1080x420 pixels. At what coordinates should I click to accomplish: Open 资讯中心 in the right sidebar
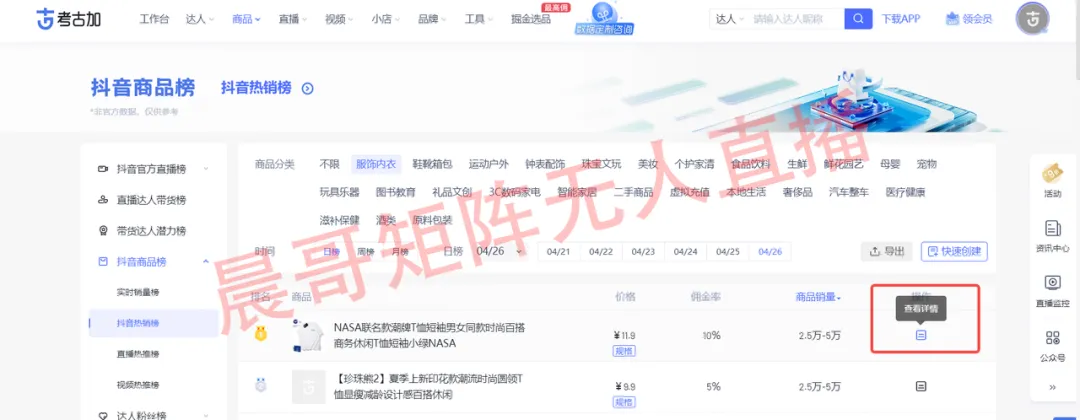pos(1052,235)
